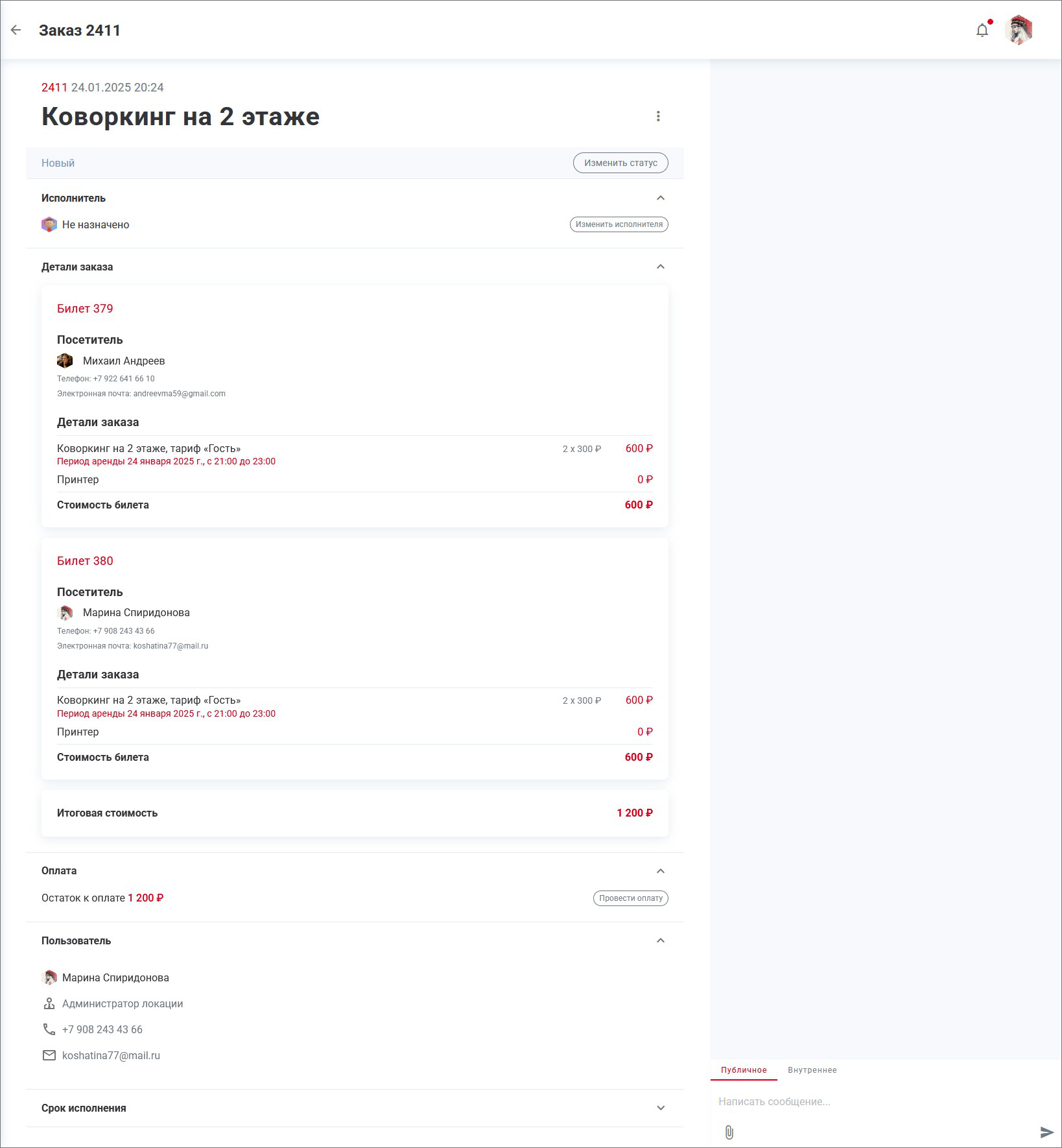Open the three-dot order options menu

(x=658, y=116)
